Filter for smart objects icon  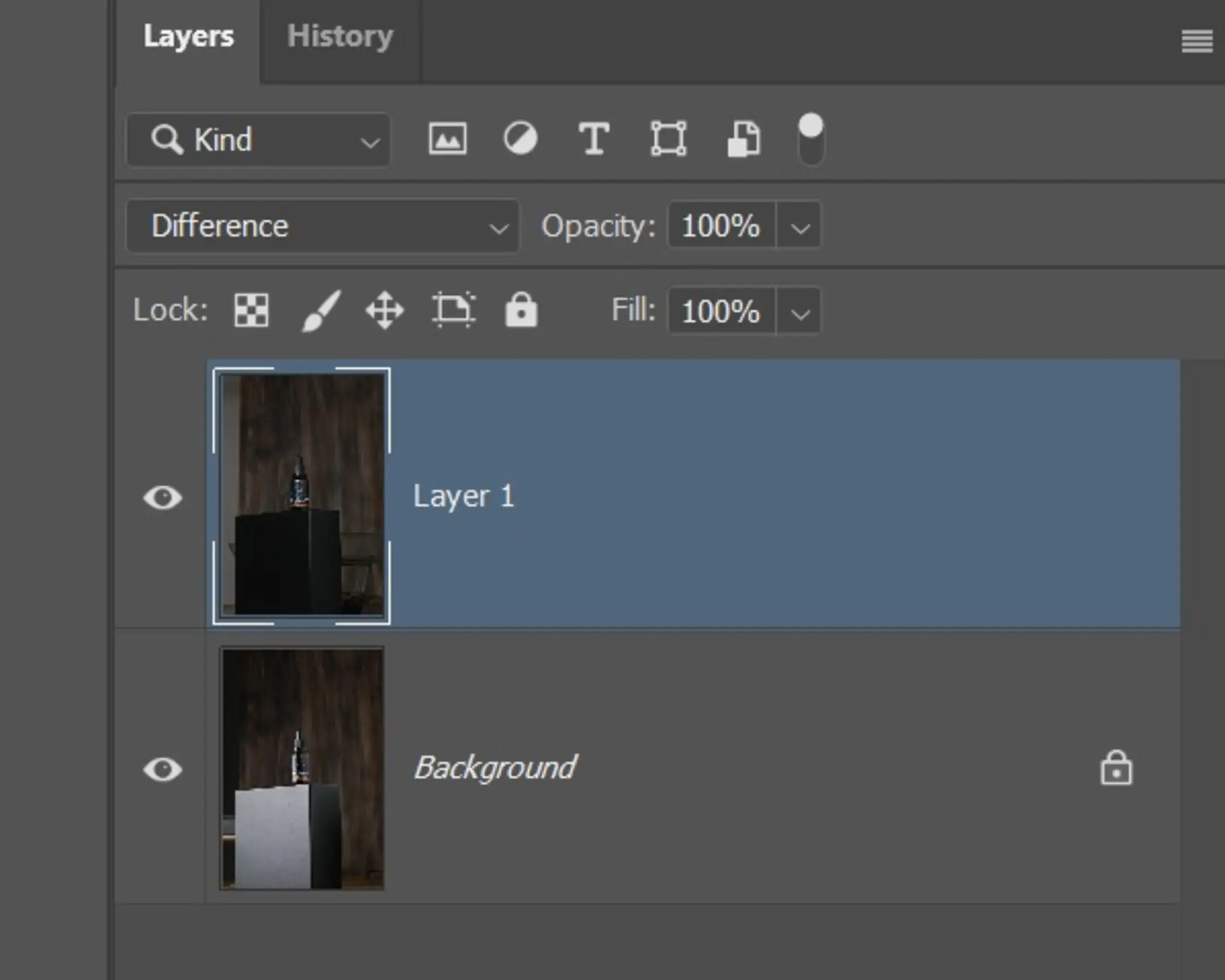[x=743, y=138]
